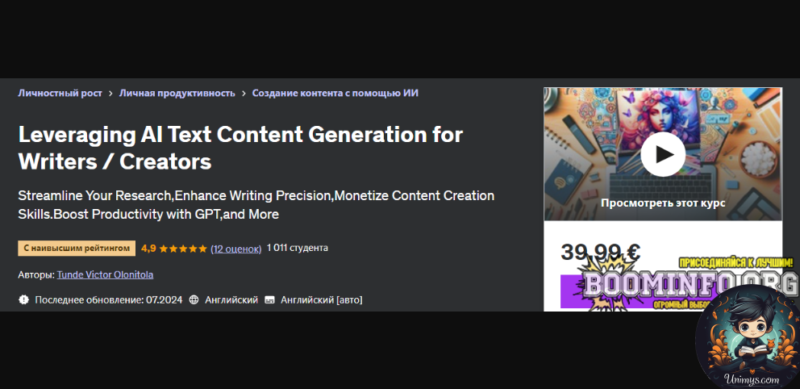Viewport: 800px width, 389px height.
Task: Click the closed captions icon
Action: pyautogui.click(x=269, y=300)
